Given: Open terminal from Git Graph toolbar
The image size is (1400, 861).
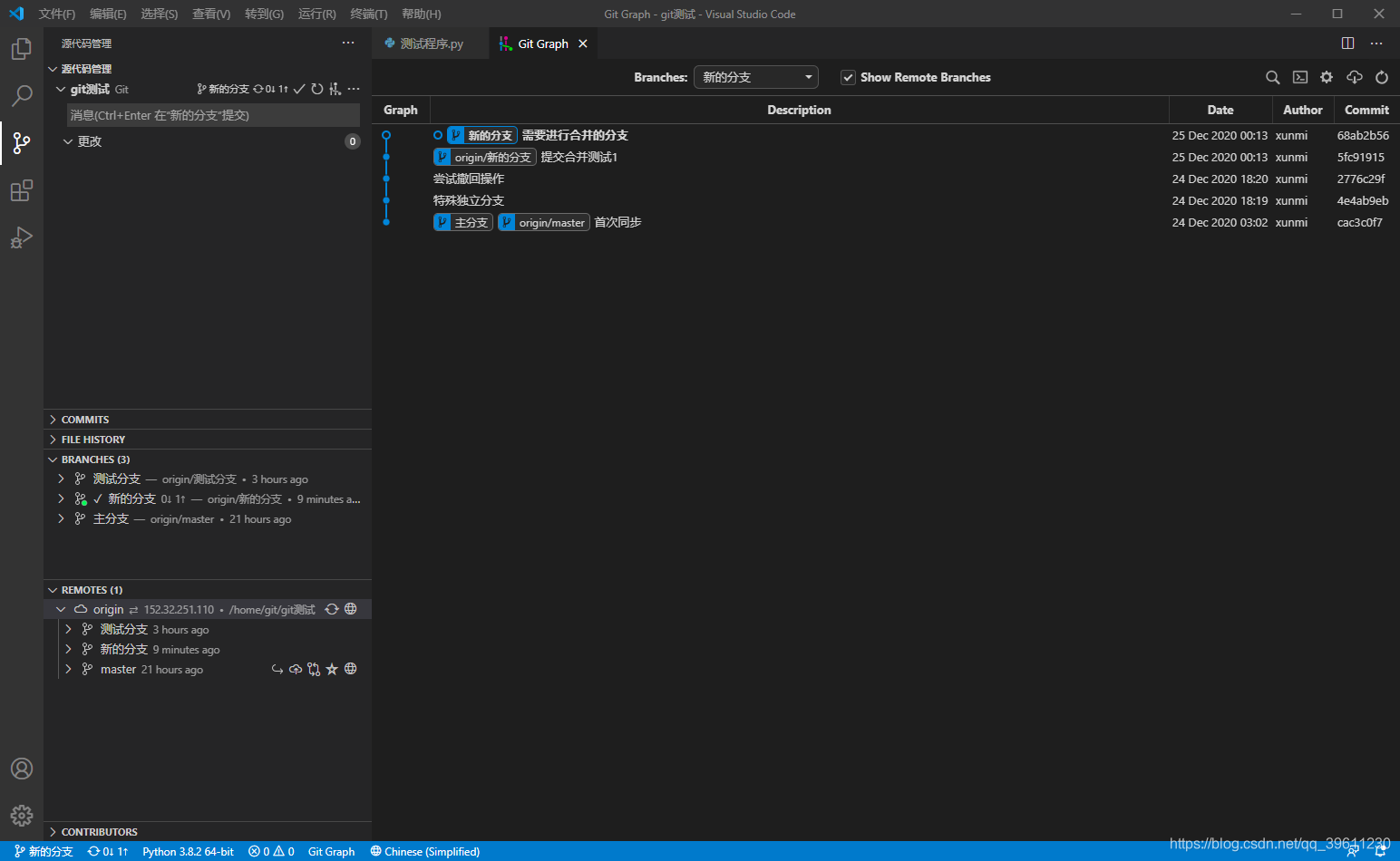Looking at the screenshot, I should click(1300, 77).
